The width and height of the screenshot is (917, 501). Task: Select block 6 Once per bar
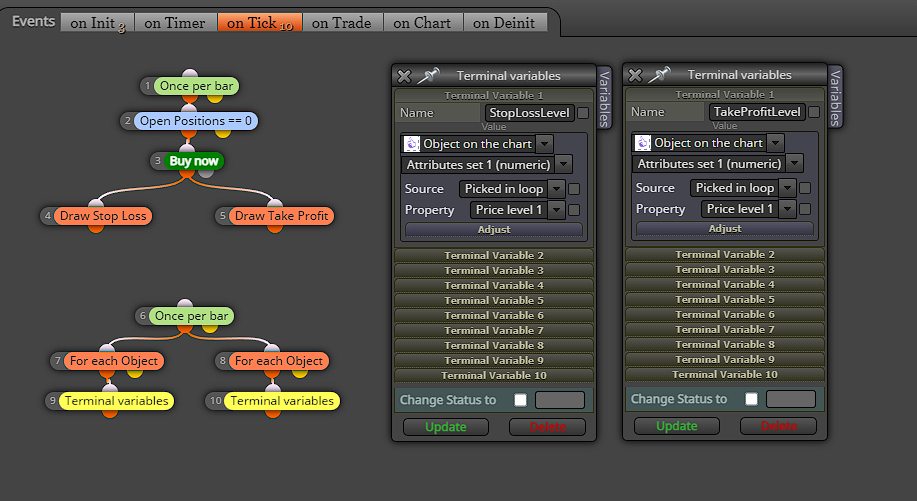pos(191,316)
